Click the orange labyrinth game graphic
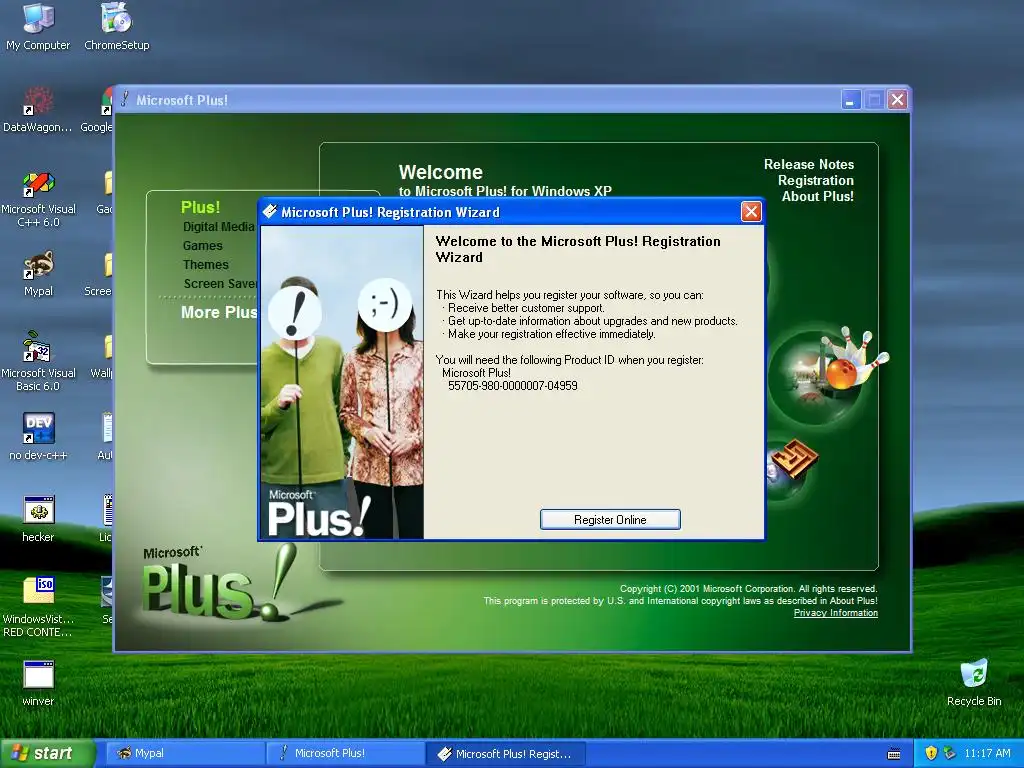Image resolution: width=1024 pixels, height=768 pixels. pos(794,458)
